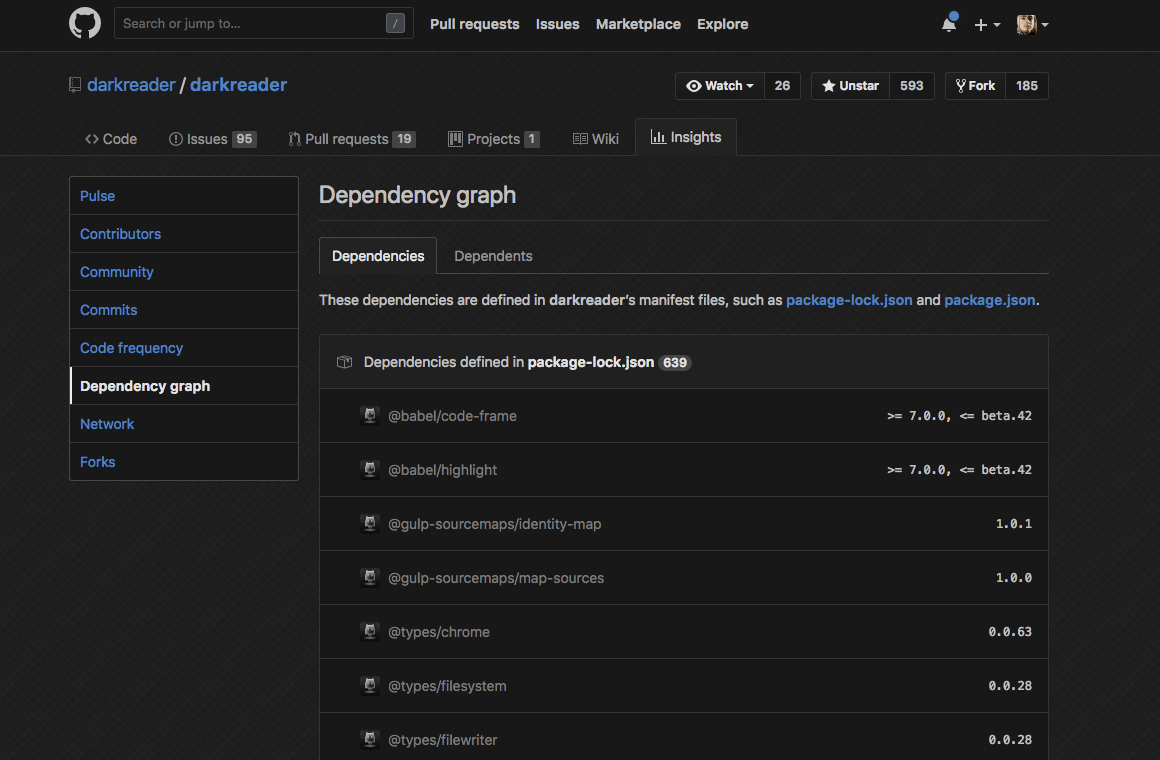Open Commits in the sidebar
Screen dimensions: 1160x760
click(x=183, y=310)
